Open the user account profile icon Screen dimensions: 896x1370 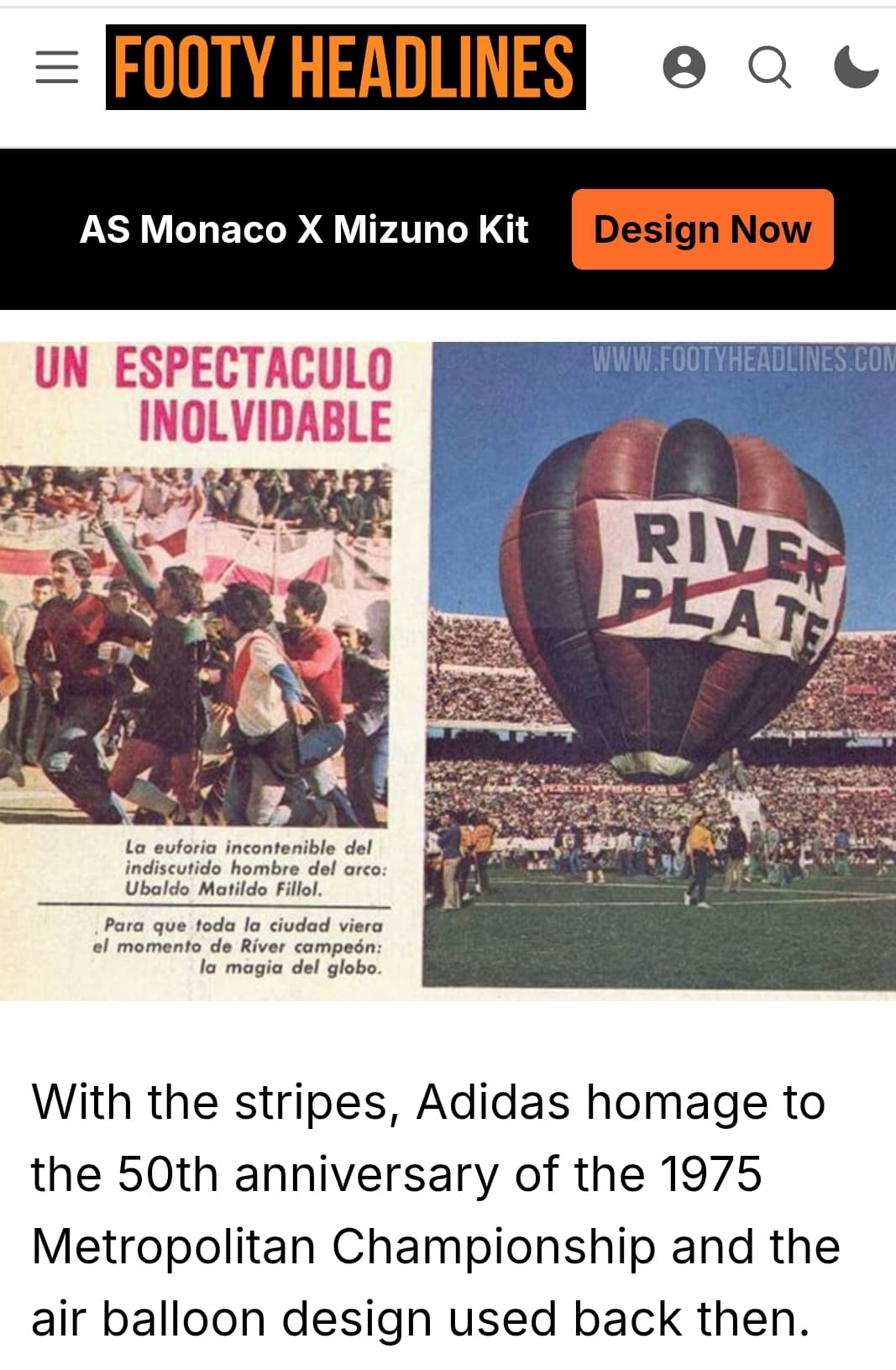click(684, 67)
